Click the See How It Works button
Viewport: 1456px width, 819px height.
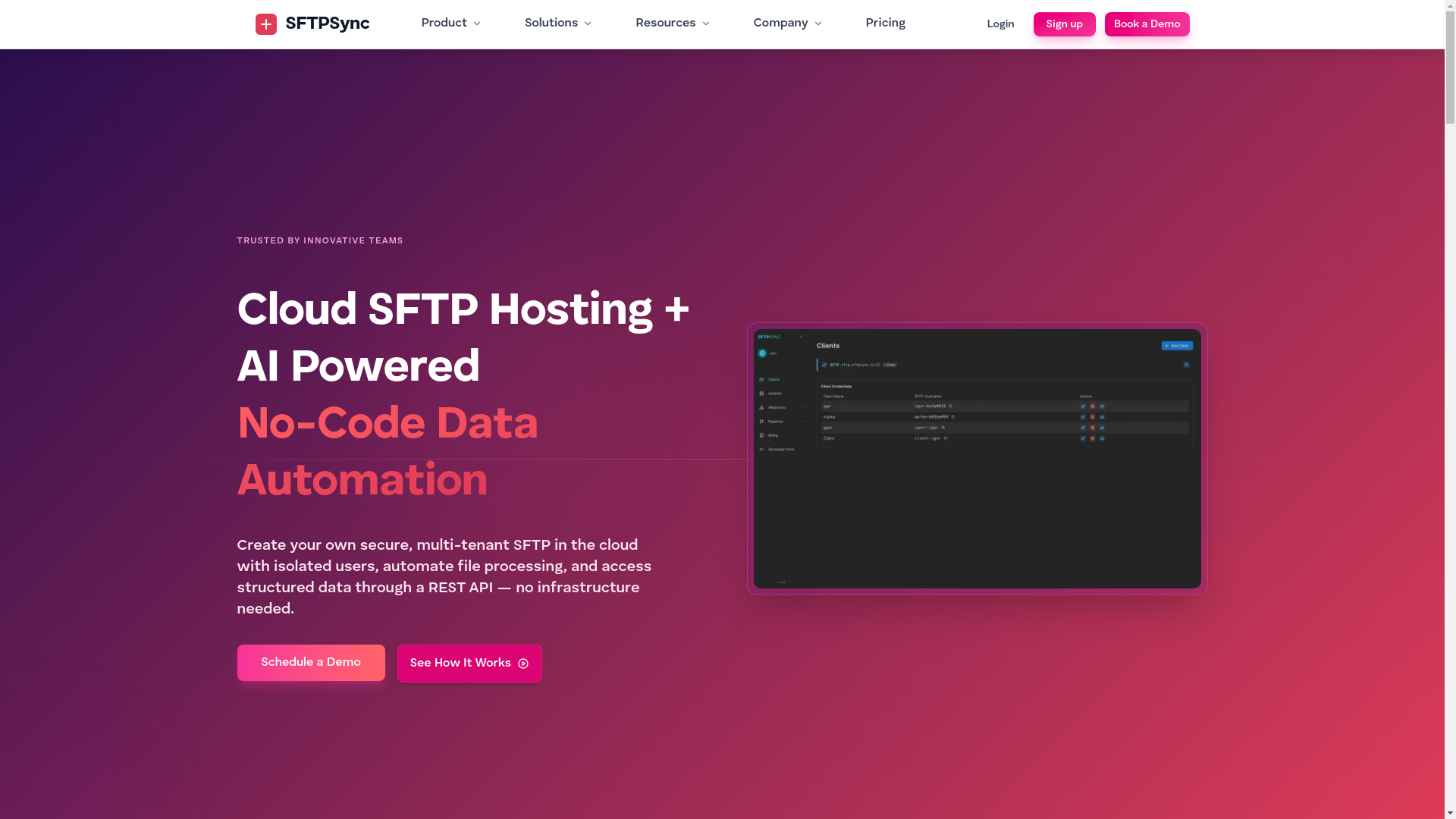(x=469, y=664)
